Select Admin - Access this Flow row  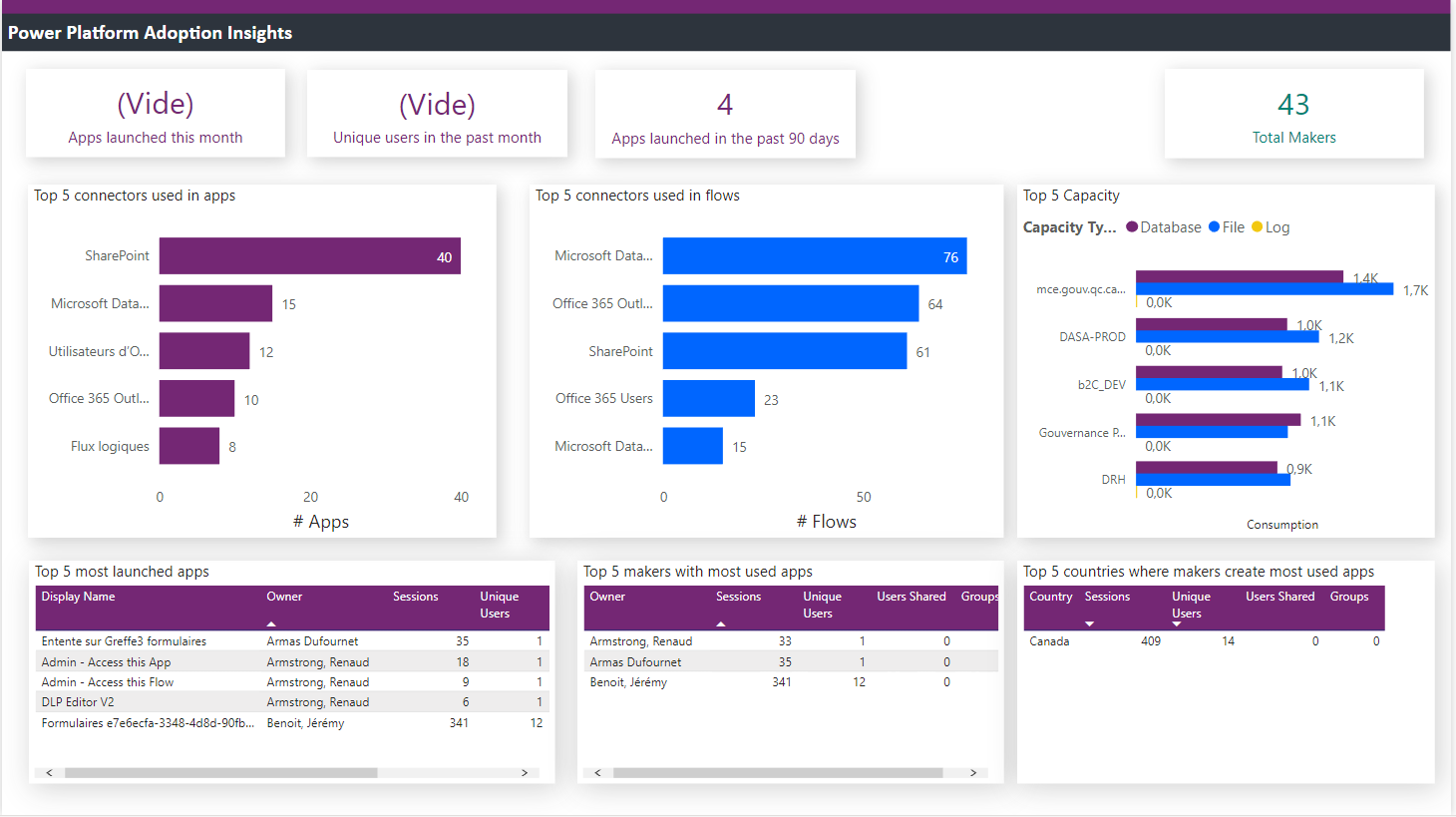coord(292,682)
